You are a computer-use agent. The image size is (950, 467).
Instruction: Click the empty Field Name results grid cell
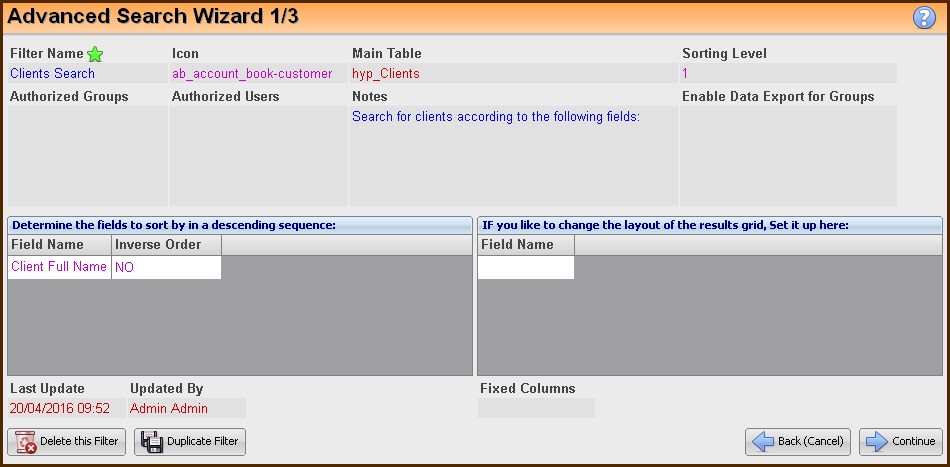[x=526, y=267]
